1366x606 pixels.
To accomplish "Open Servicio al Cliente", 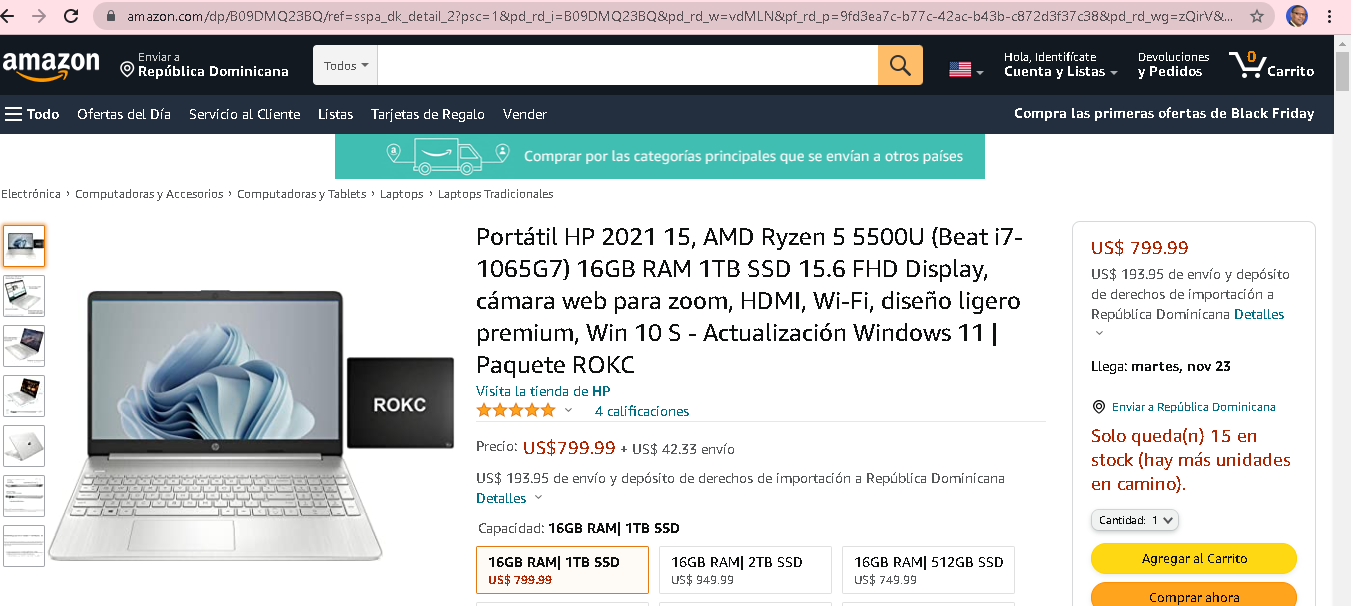I will [x=244, y=114].
